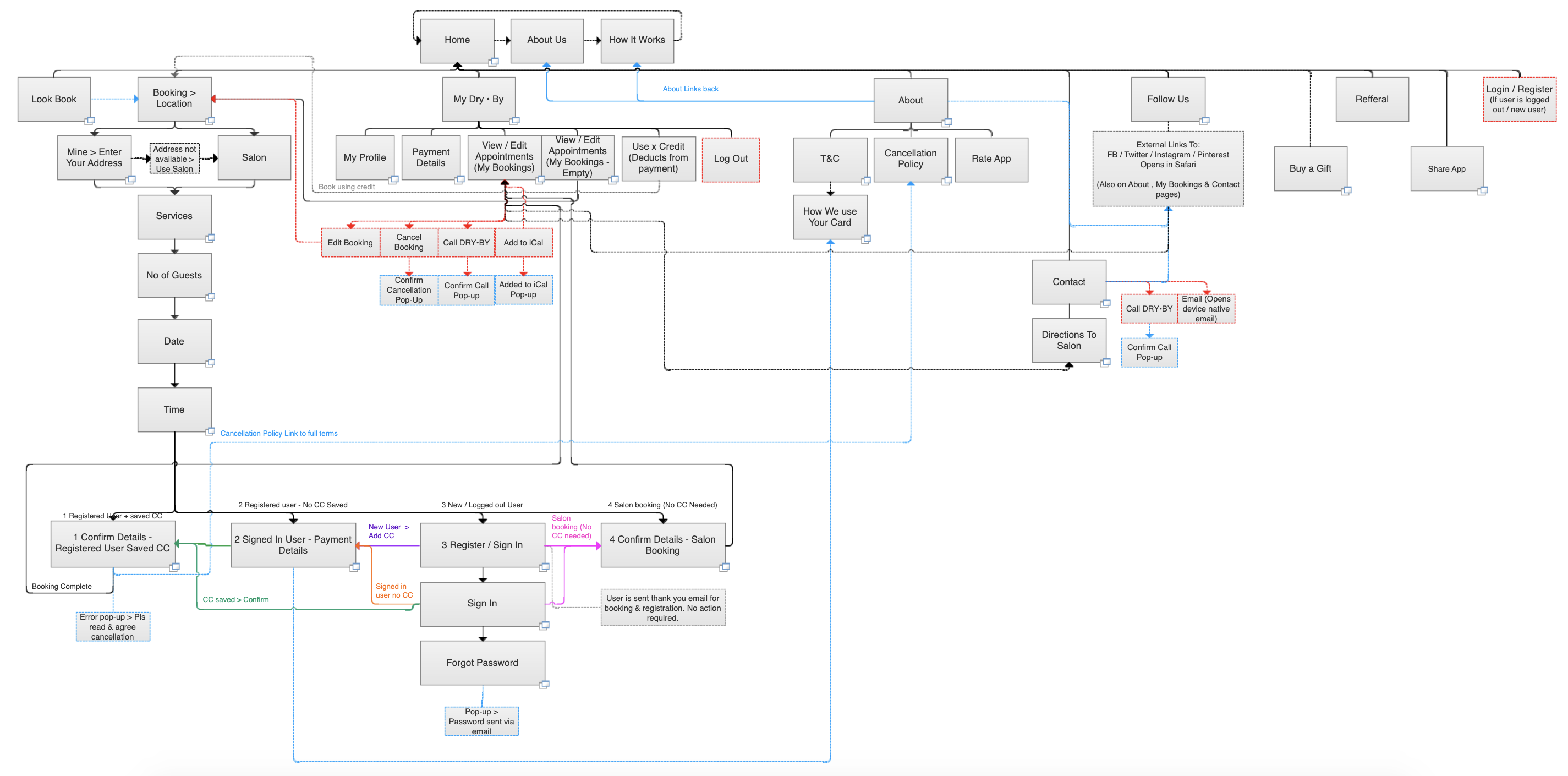1568x776 pixels.
Task: Click the About Links back label
Action: [x=690, y=89]
